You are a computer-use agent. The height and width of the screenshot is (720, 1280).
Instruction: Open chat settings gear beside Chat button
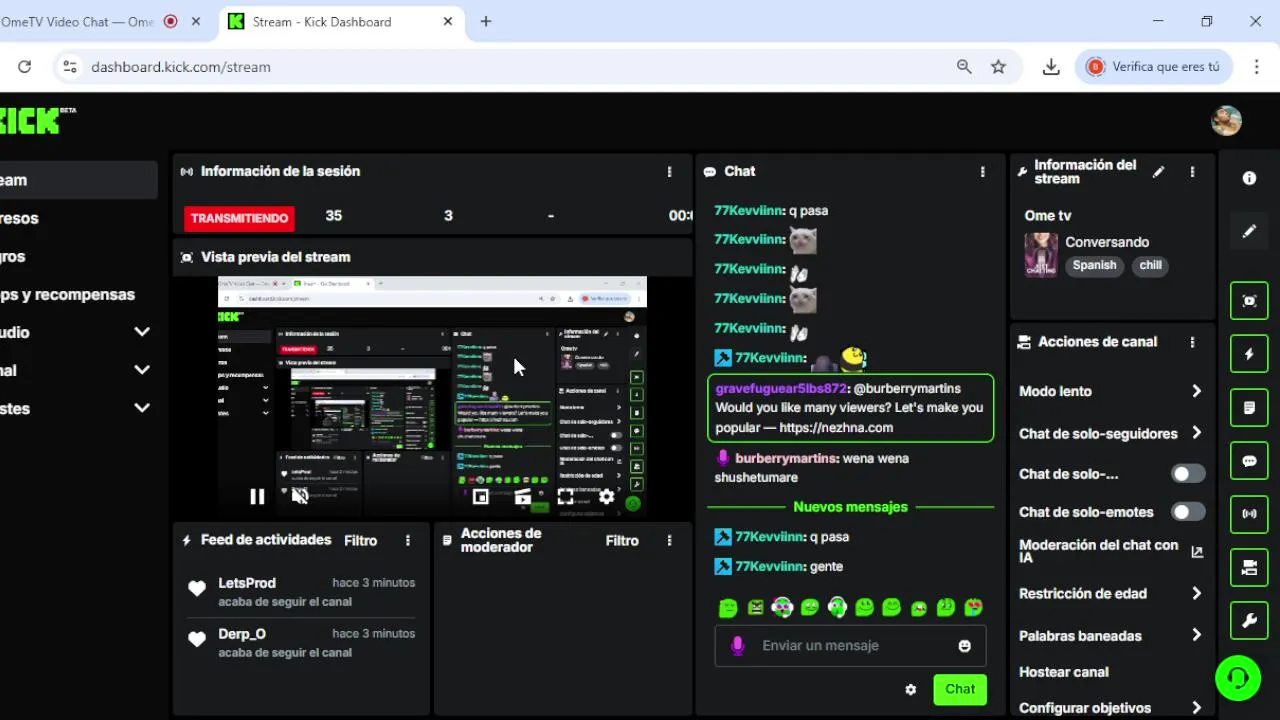click(x=910, y=689)
